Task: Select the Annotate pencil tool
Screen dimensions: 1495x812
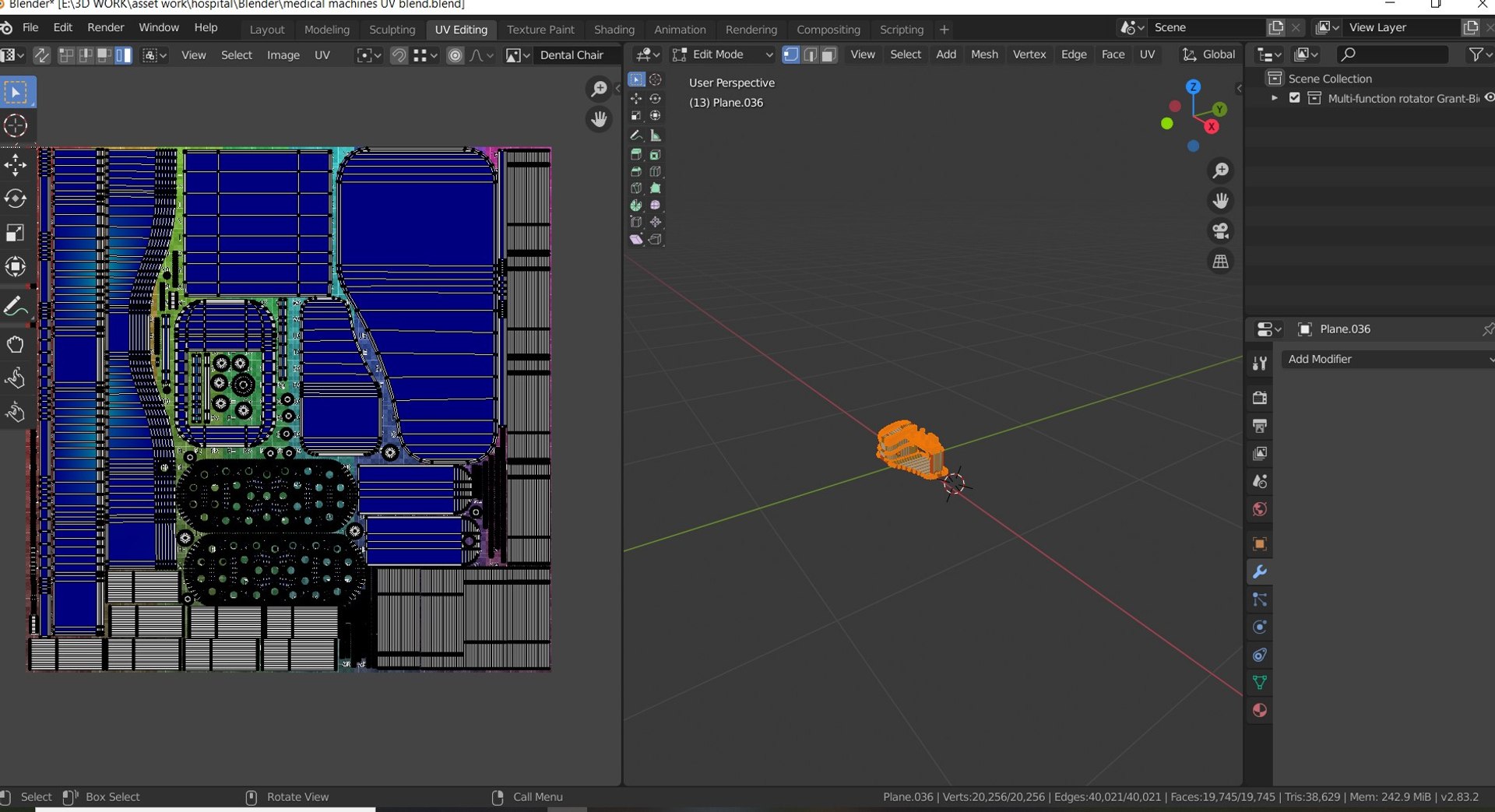Action: (x=16, y=308)
